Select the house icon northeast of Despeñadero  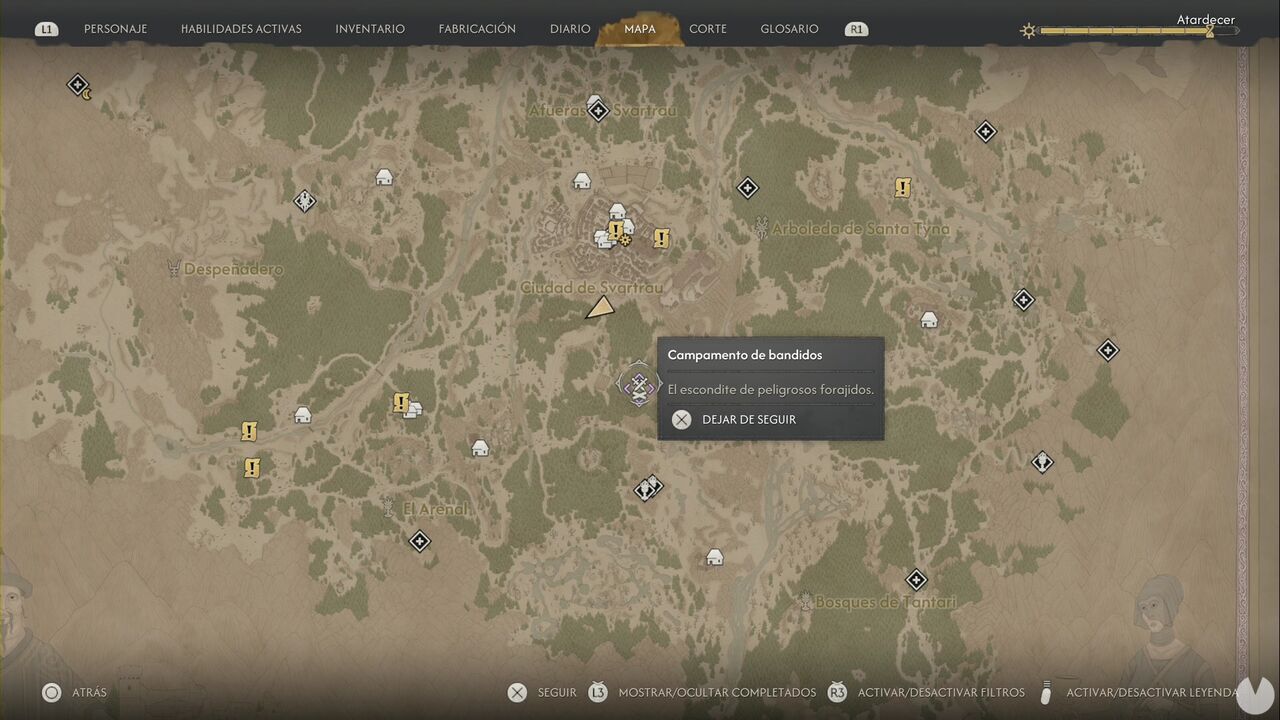pyautogui.click(x=384, y=177)
